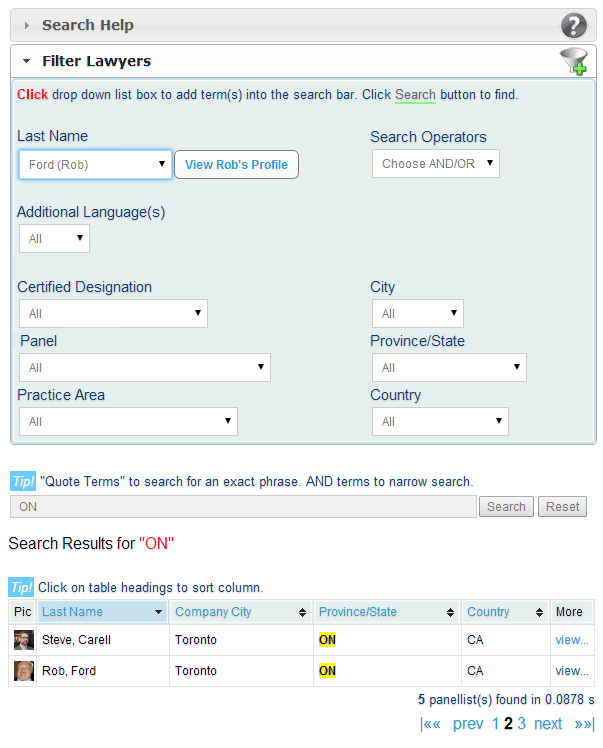
Task: Sort Country column arrows icon
Action: tap(539, 613)
